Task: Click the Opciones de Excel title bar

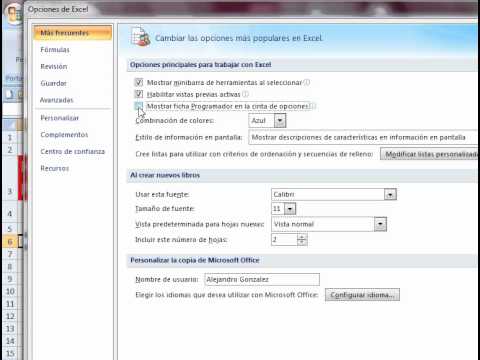Action: pyautogui.click(x=252, y=9)
